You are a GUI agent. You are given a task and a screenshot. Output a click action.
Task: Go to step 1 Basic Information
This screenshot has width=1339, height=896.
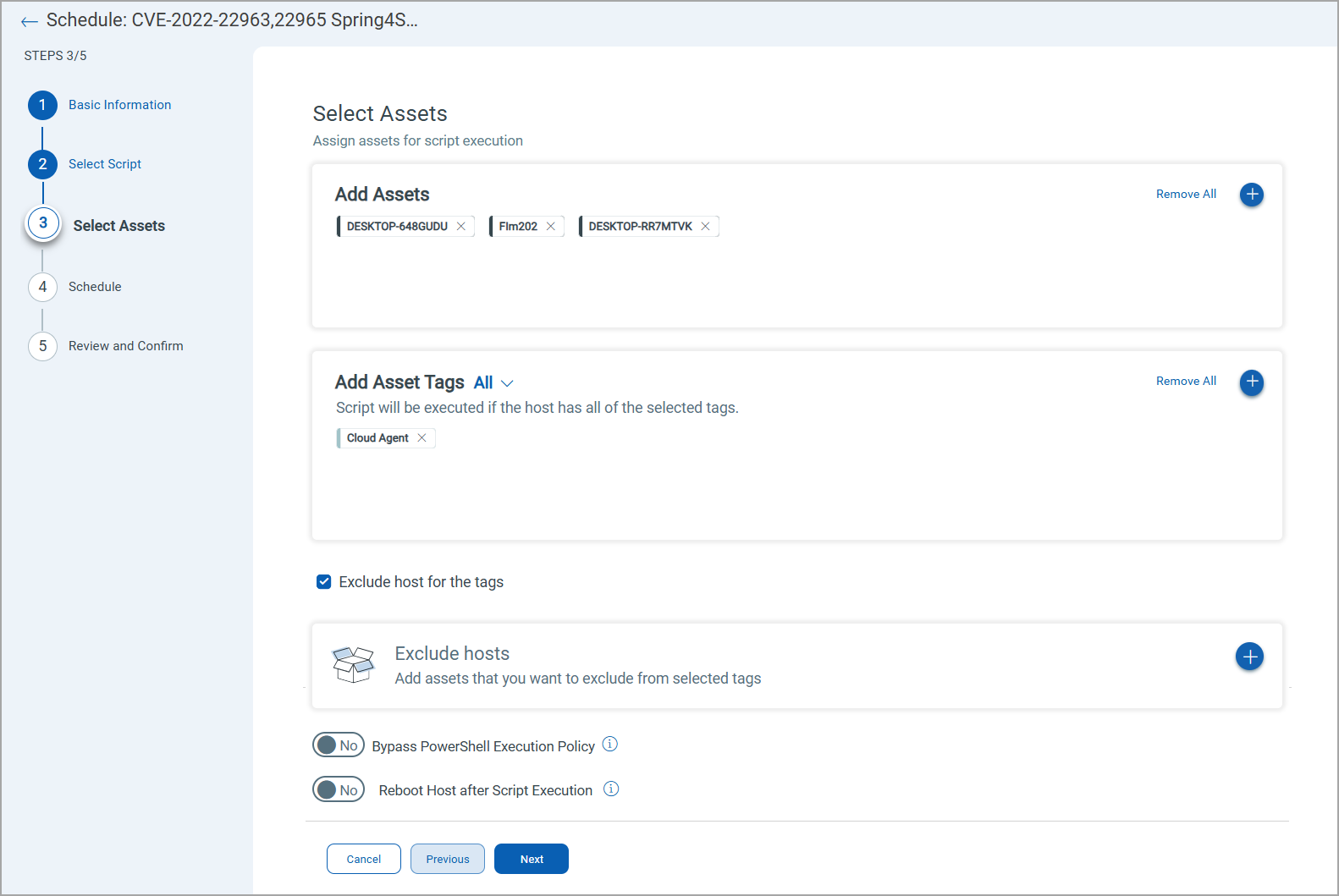[x=119, y=105]
